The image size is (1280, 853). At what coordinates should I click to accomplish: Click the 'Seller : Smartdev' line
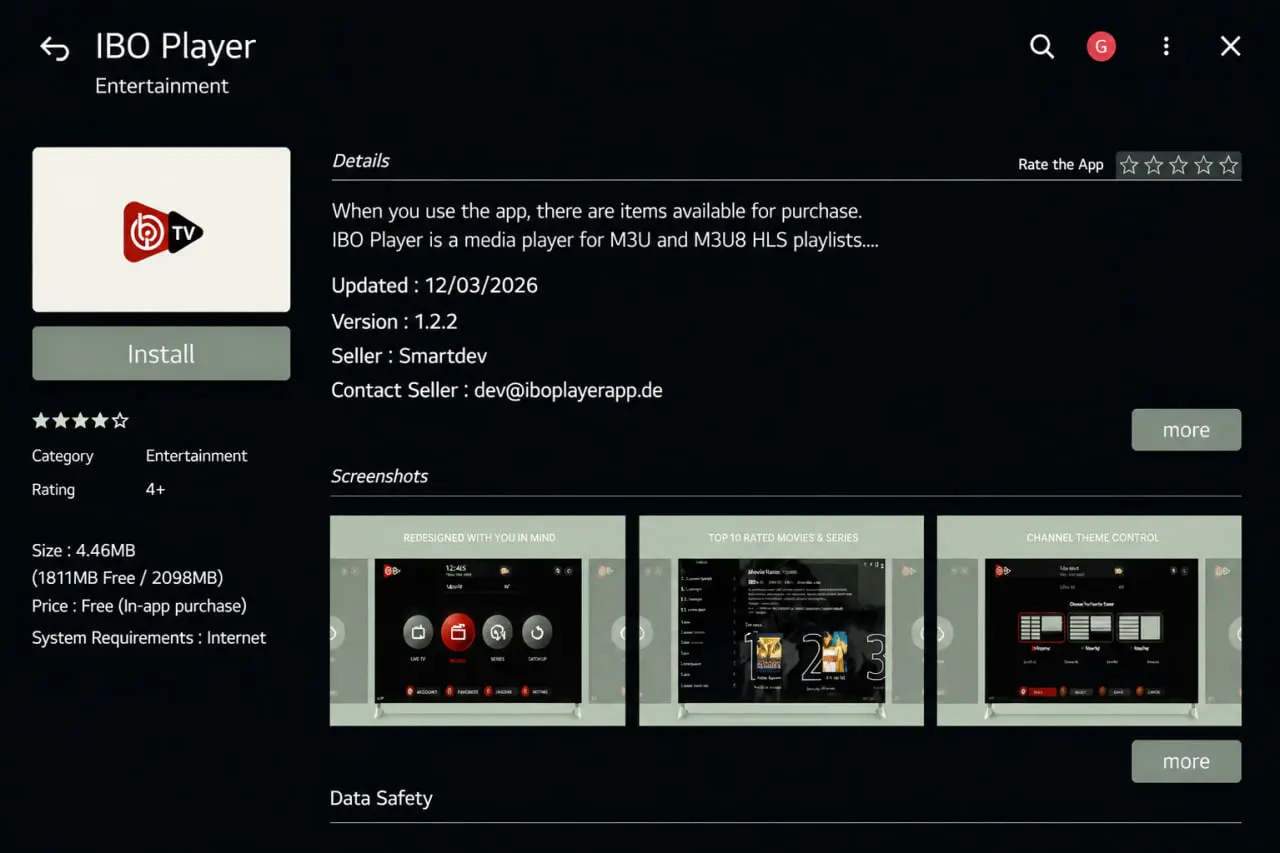409,356
